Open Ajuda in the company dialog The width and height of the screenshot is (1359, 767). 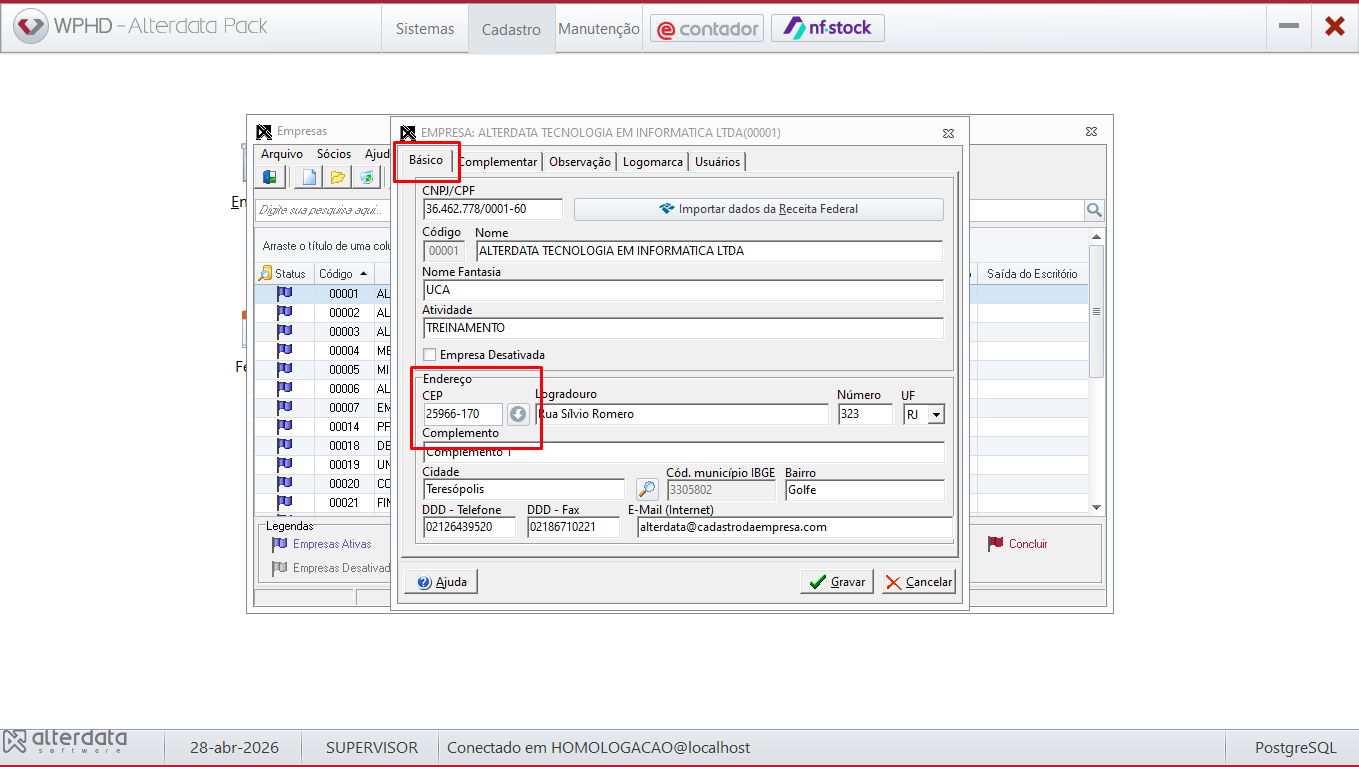441,581
